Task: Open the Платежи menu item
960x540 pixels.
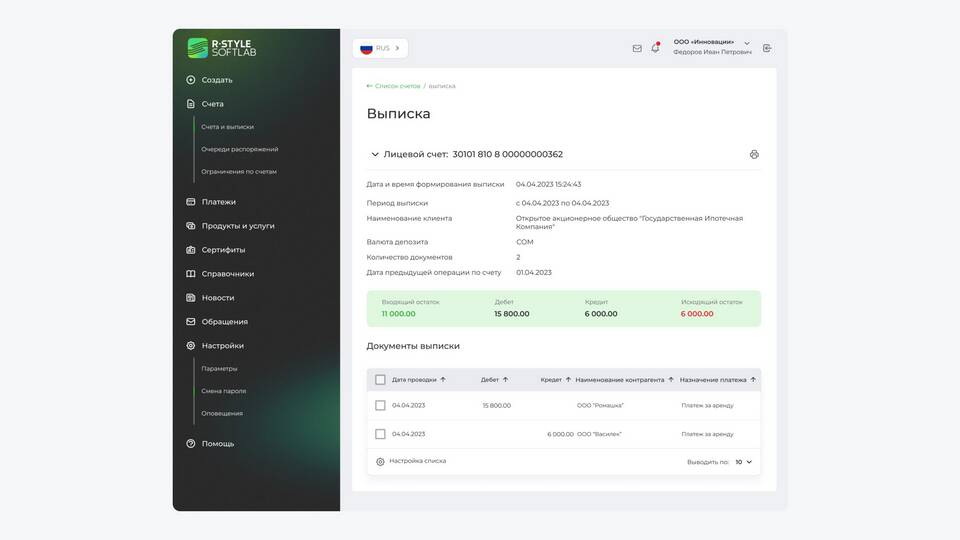Action: (x=218, y=202)
